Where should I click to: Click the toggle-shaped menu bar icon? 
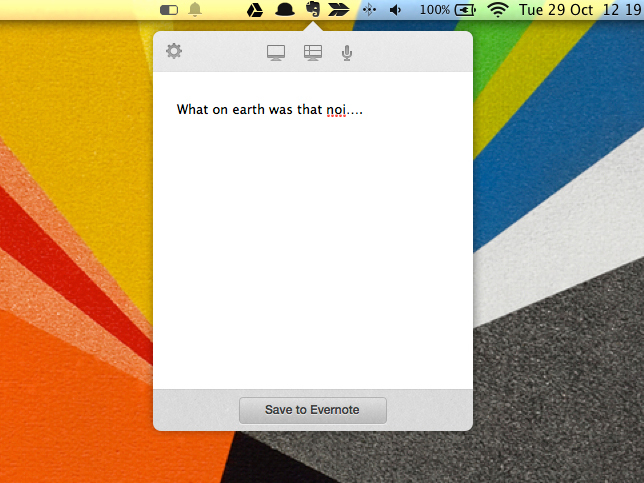pyautogui.click(x=169, y=10)
